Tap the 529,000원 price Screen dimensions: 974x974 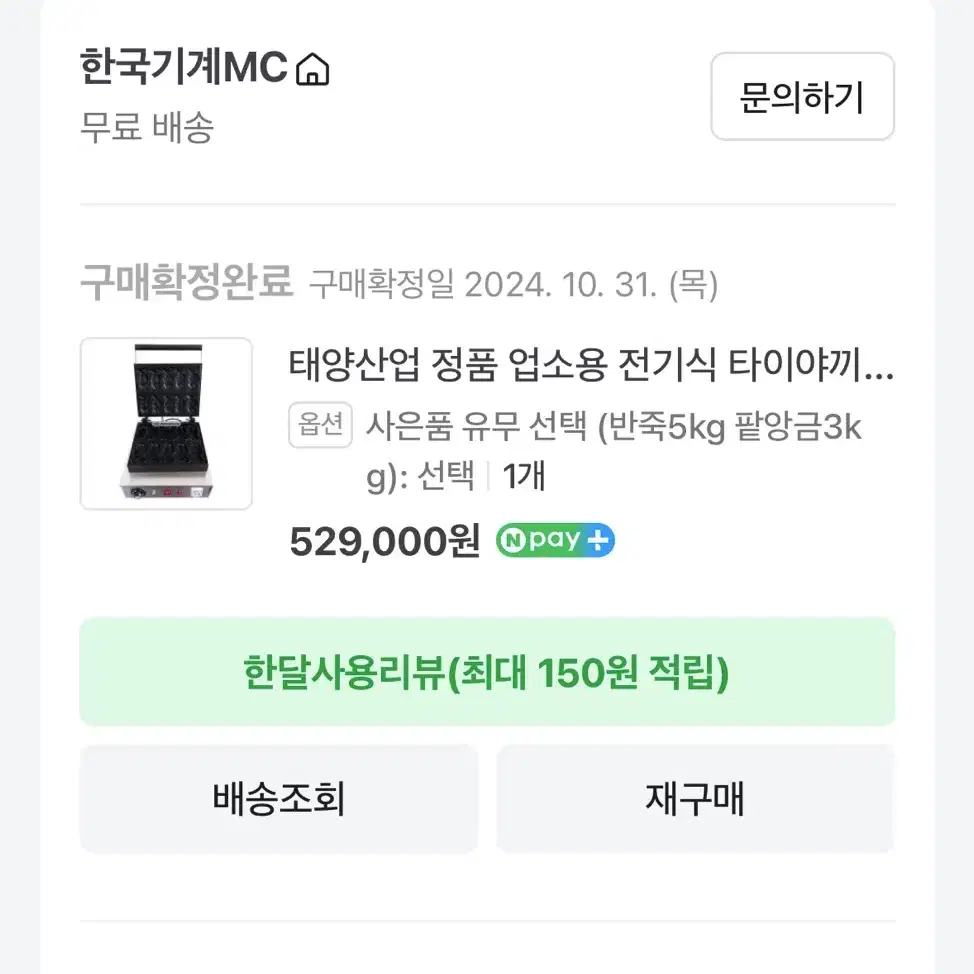coord(385,541)
